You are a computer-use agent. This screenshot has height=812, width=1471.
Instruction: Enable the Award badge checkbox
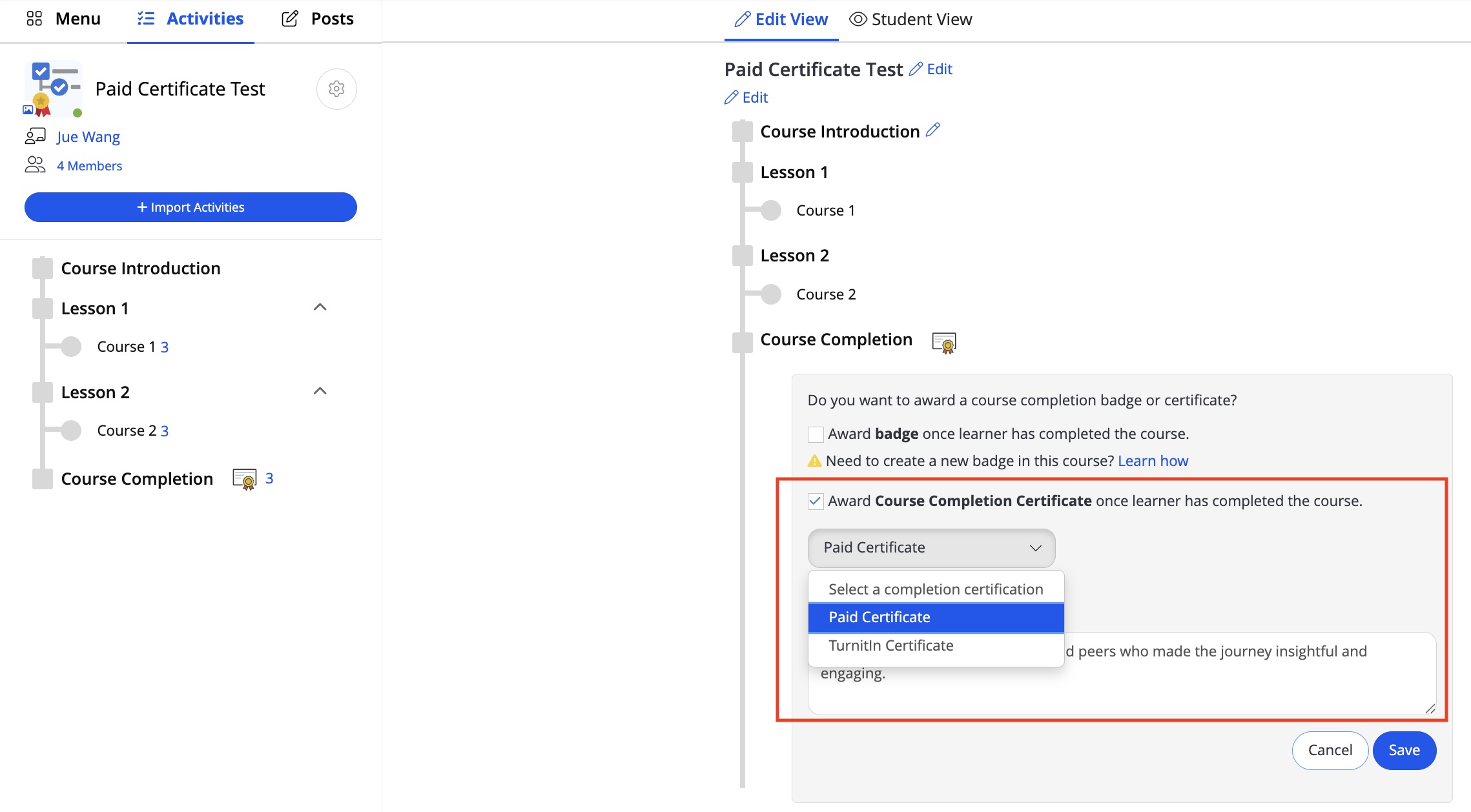click(x=816, y=434)
